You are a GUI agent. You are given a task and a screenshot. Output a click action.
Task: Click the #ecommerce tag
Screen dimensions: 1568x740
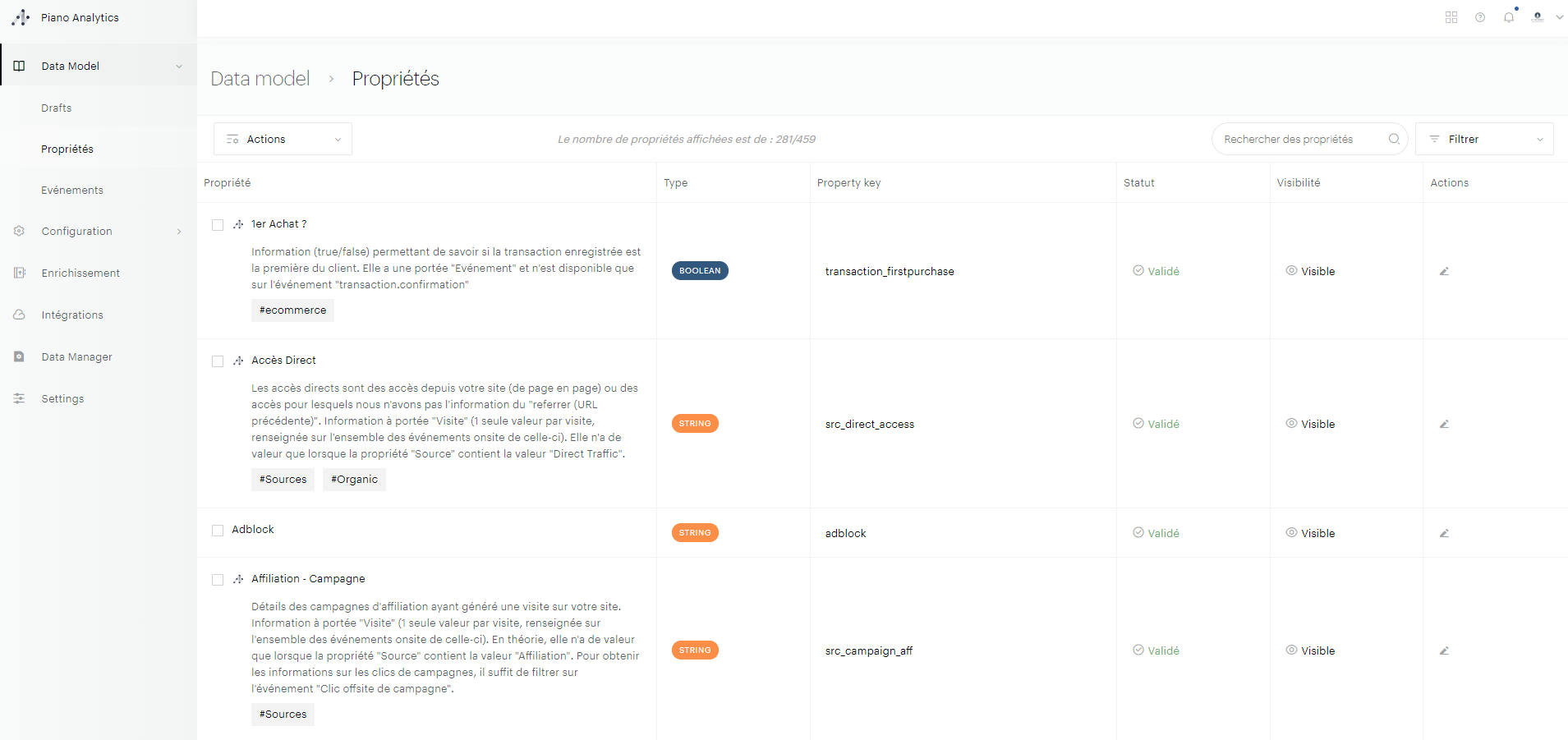point(292,310)
